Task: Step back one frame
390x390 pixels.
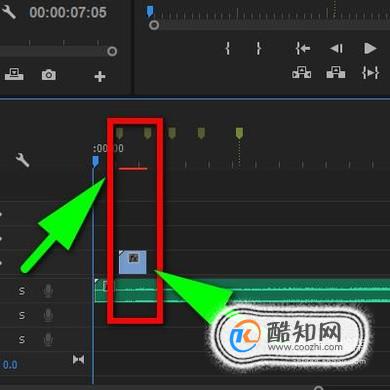Action: click(336, 49)
